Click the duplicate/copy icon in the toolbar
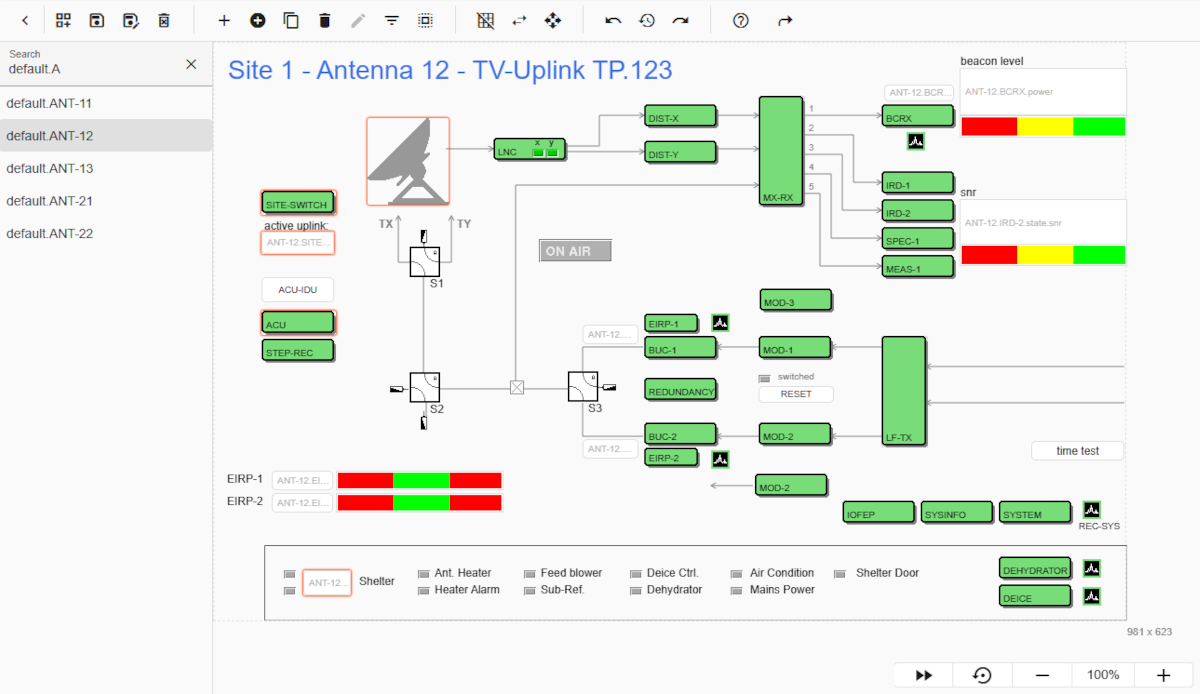 pyautogui.click(x=292, y=20)
